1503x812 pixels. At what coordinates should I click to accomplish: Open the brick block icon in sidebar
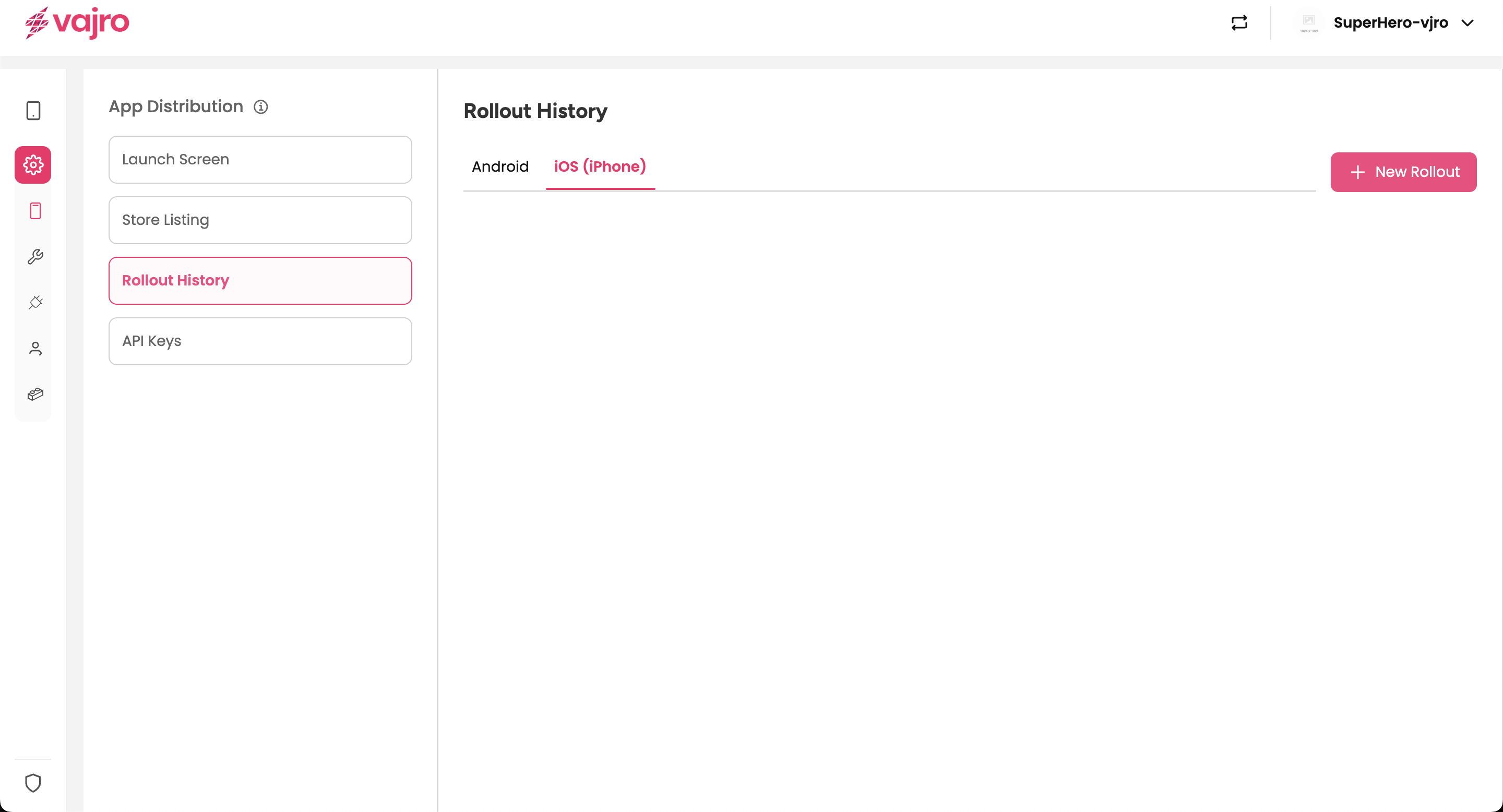point(35,395)
